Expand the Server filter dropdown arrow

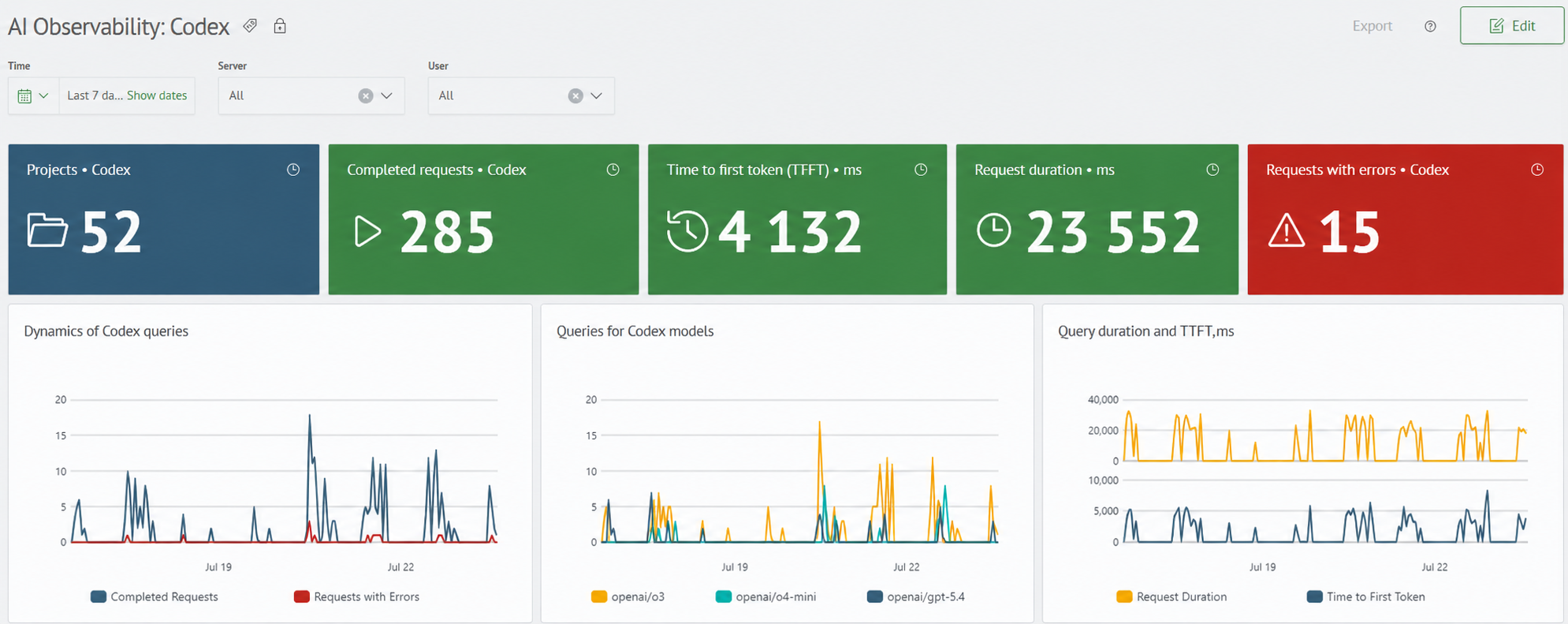click(x=387, y=95)
